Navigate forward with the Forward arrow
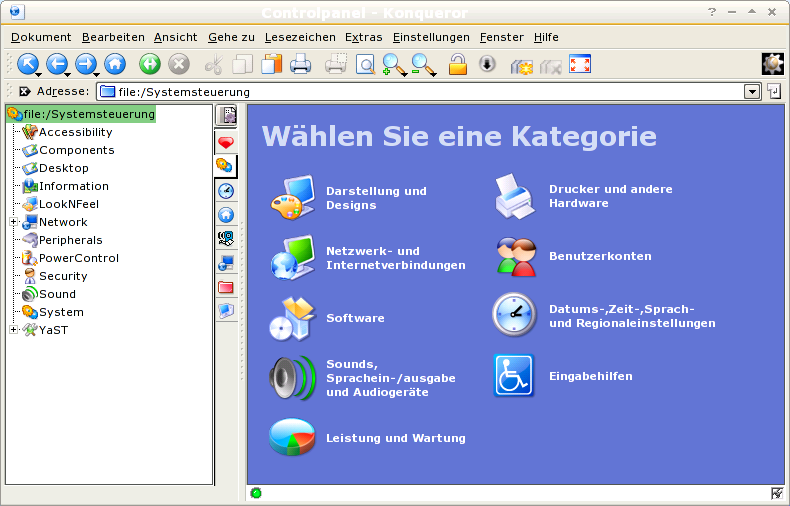This screenshot has width=790, height=506. (x=86, y=64)
